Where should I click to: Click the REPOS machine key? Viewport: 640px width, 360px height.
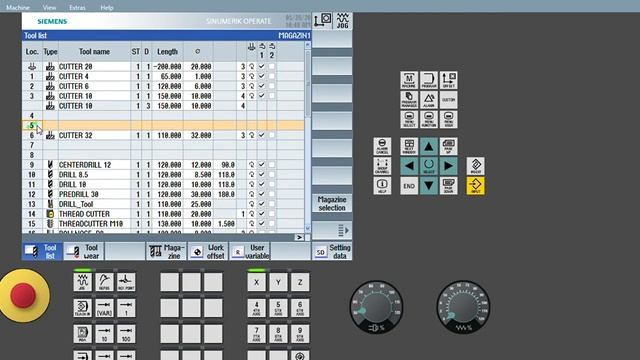click(104, 282)
